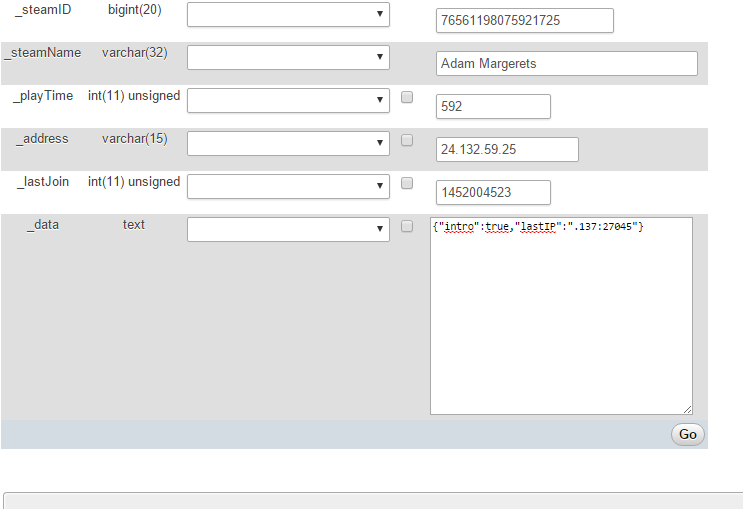The height and width of the screenshot is (509, 743).
Task: Click the _data column label
Action: 43,225
